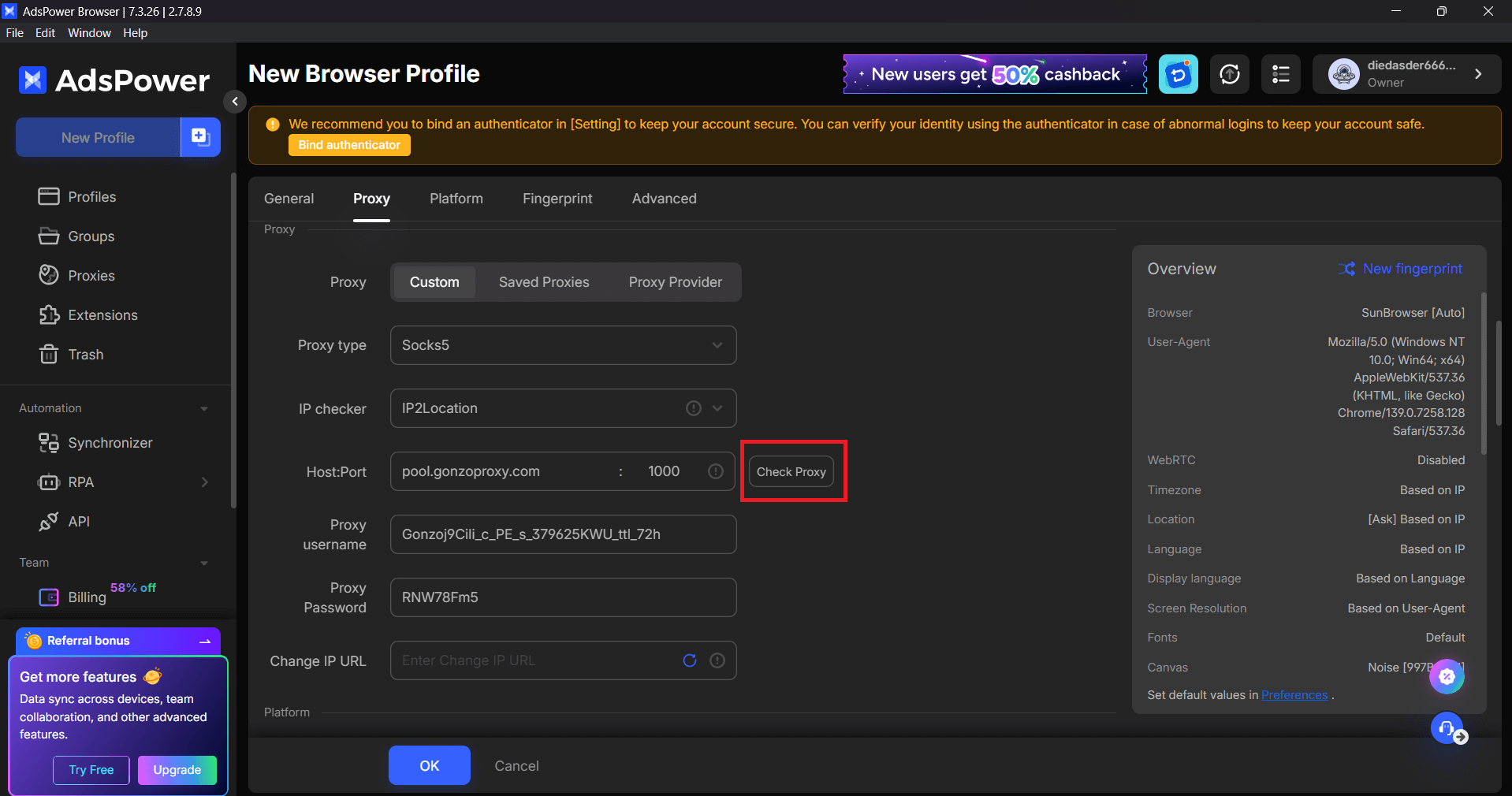Image resolution: width=1512 pixels, height=796 pixels.
Task: Collapse the Team section
Action: point(204,563)
